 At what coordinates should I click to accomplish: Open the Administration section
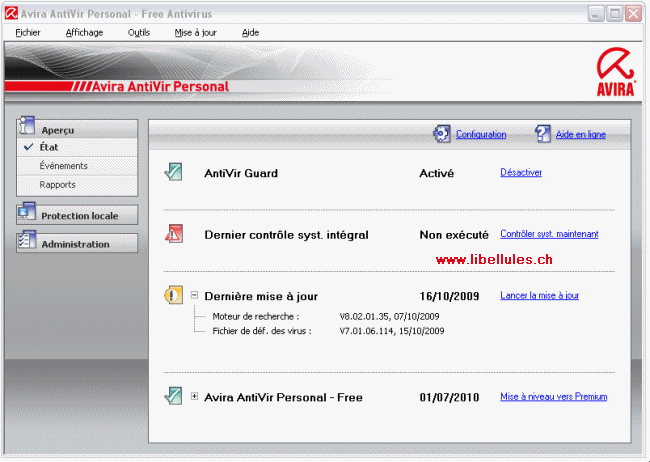pos(77,243)
